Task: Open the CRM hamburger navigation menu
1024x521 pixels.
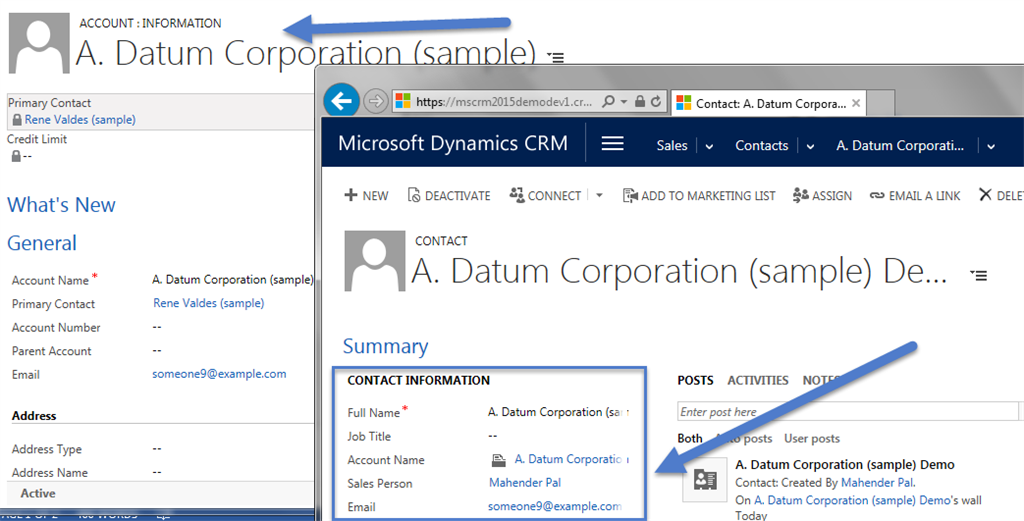Action: point(612,144)
